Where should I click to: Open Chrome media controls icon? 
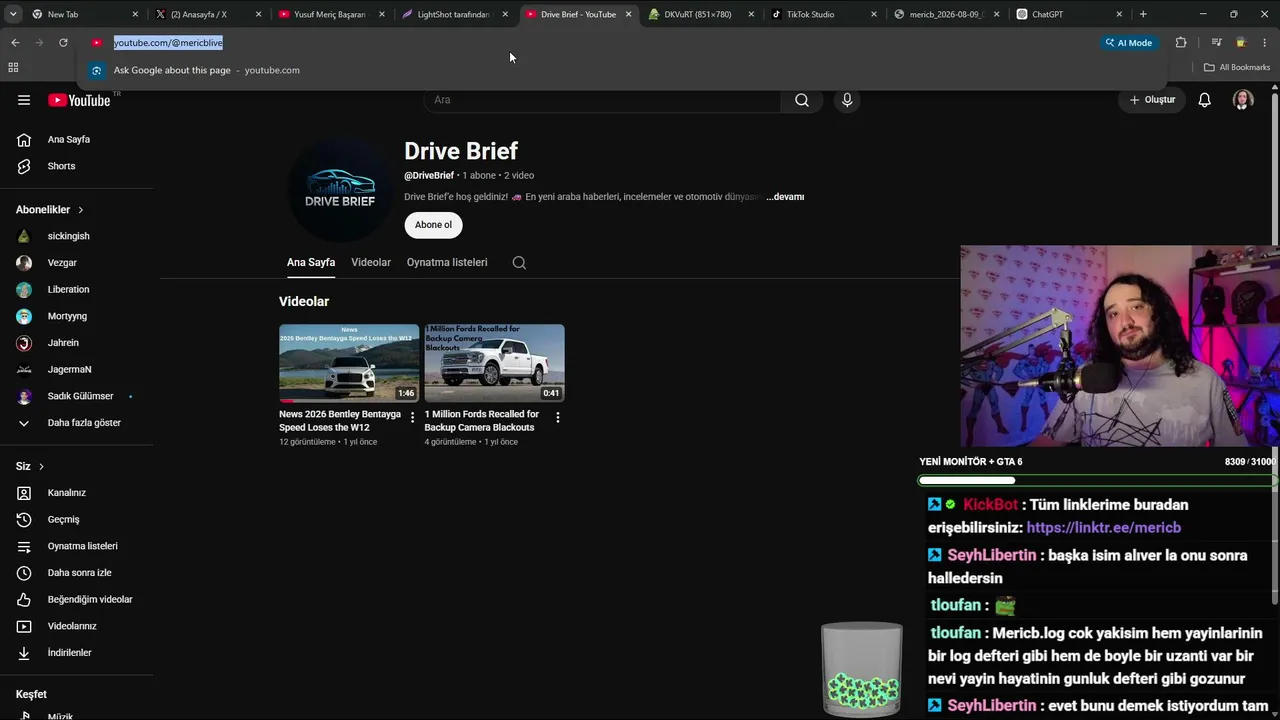coord(1216,43)
